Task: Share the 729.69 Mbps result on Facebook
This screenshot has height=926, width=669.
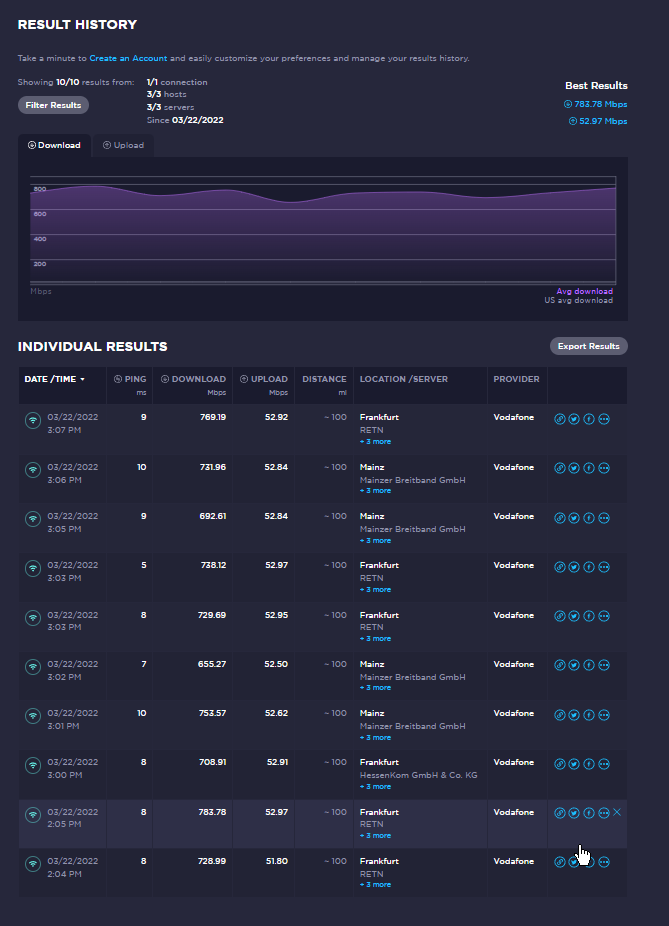Action: click(589, 616)
